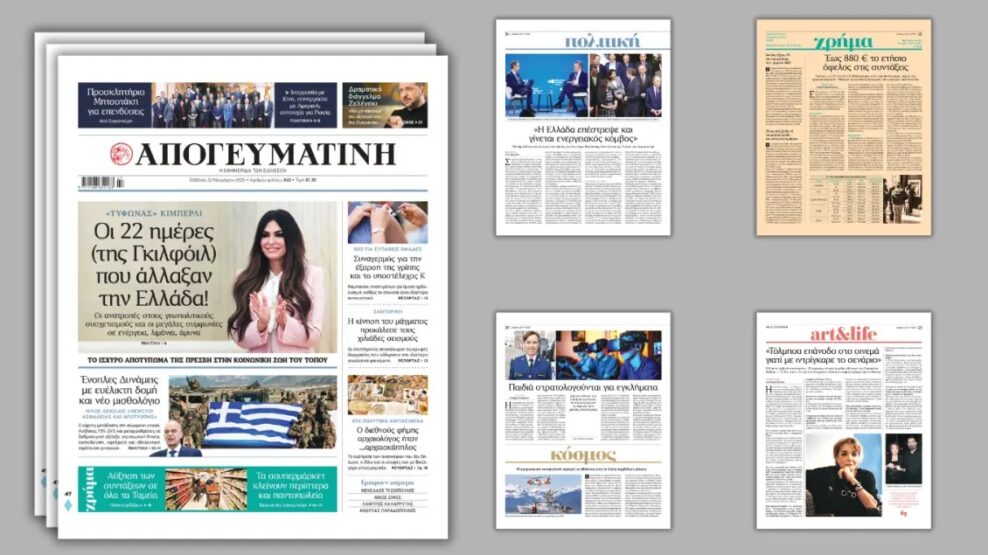
Task: Open the art&life page thumbnail
Action: tap(843, 420)
